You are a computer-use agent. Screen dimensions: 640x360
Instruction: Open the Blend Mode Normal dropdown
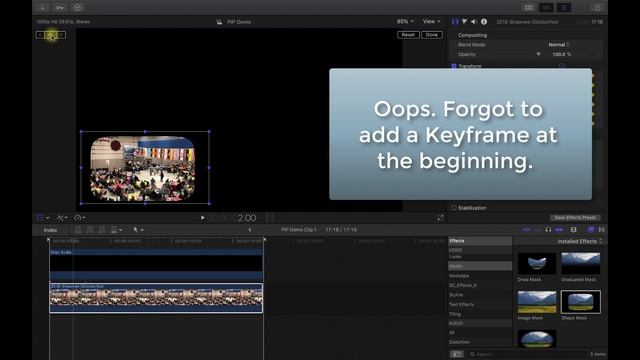click(559, 44)
